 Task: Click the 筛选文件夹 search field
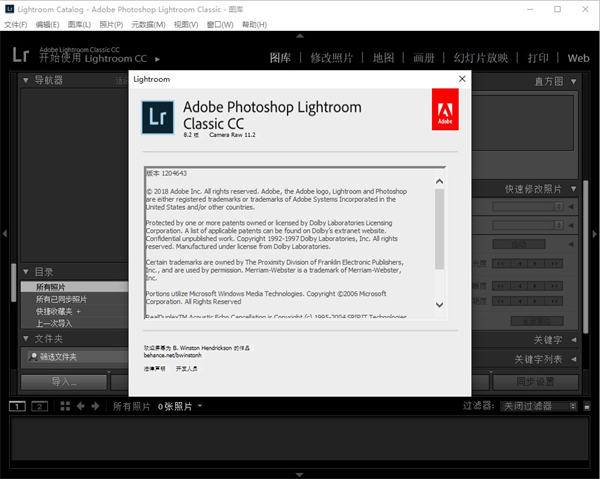point(77,357)
